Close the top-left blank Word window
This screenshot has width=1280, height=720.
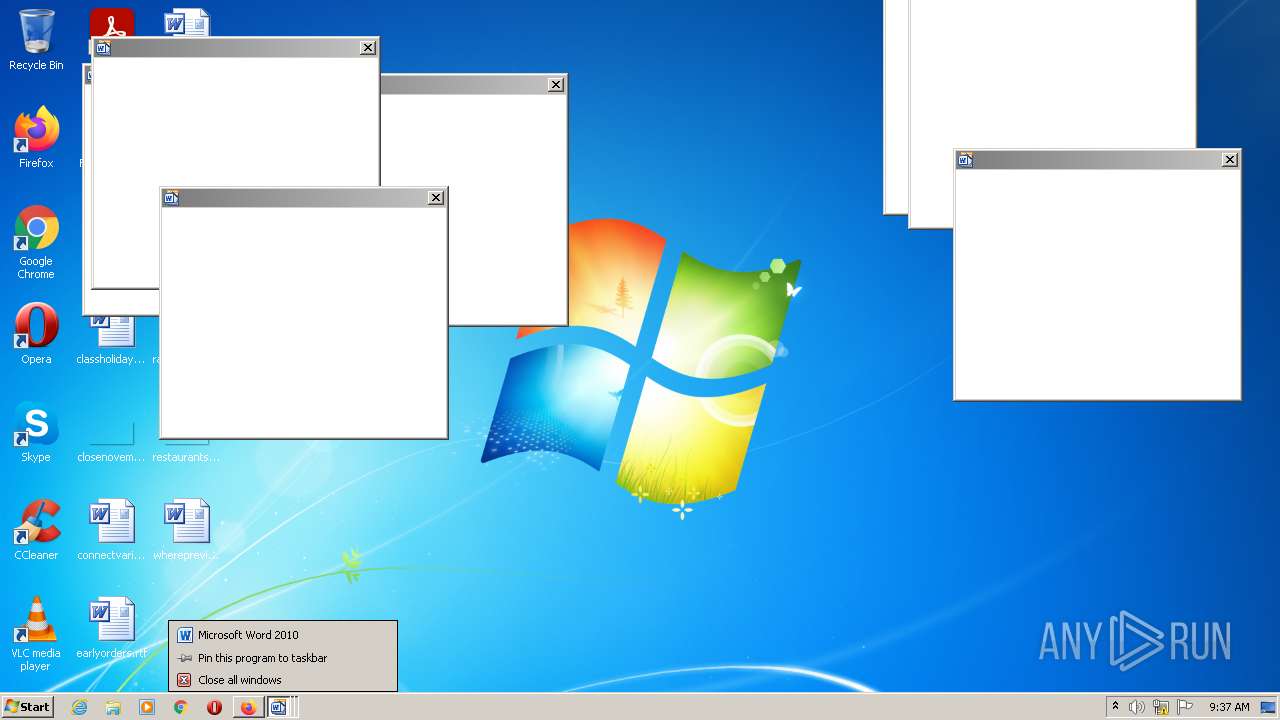click(368, 48)
